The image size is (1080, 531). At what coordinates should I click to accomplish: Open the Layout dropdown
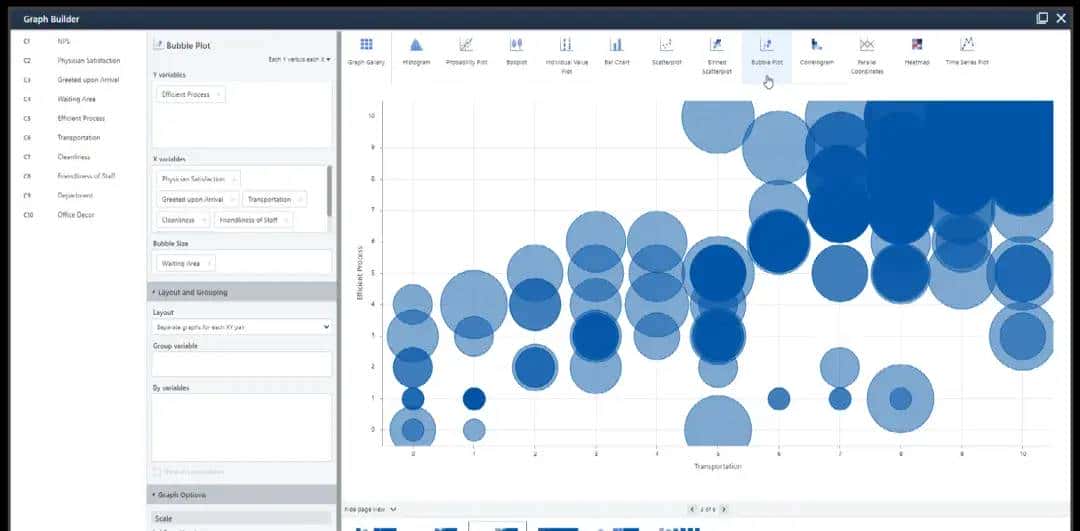[241, 327]
